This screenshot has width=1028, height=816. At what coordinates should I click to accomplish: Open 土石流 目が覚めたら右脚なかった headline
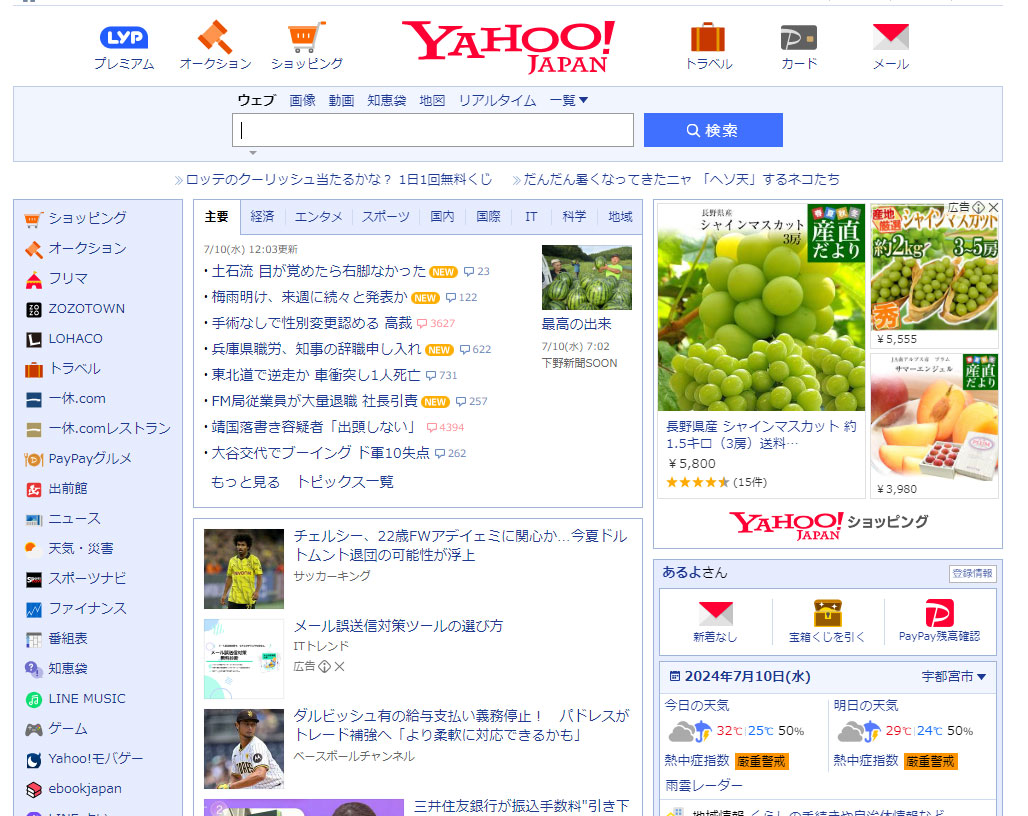[319, 271]
